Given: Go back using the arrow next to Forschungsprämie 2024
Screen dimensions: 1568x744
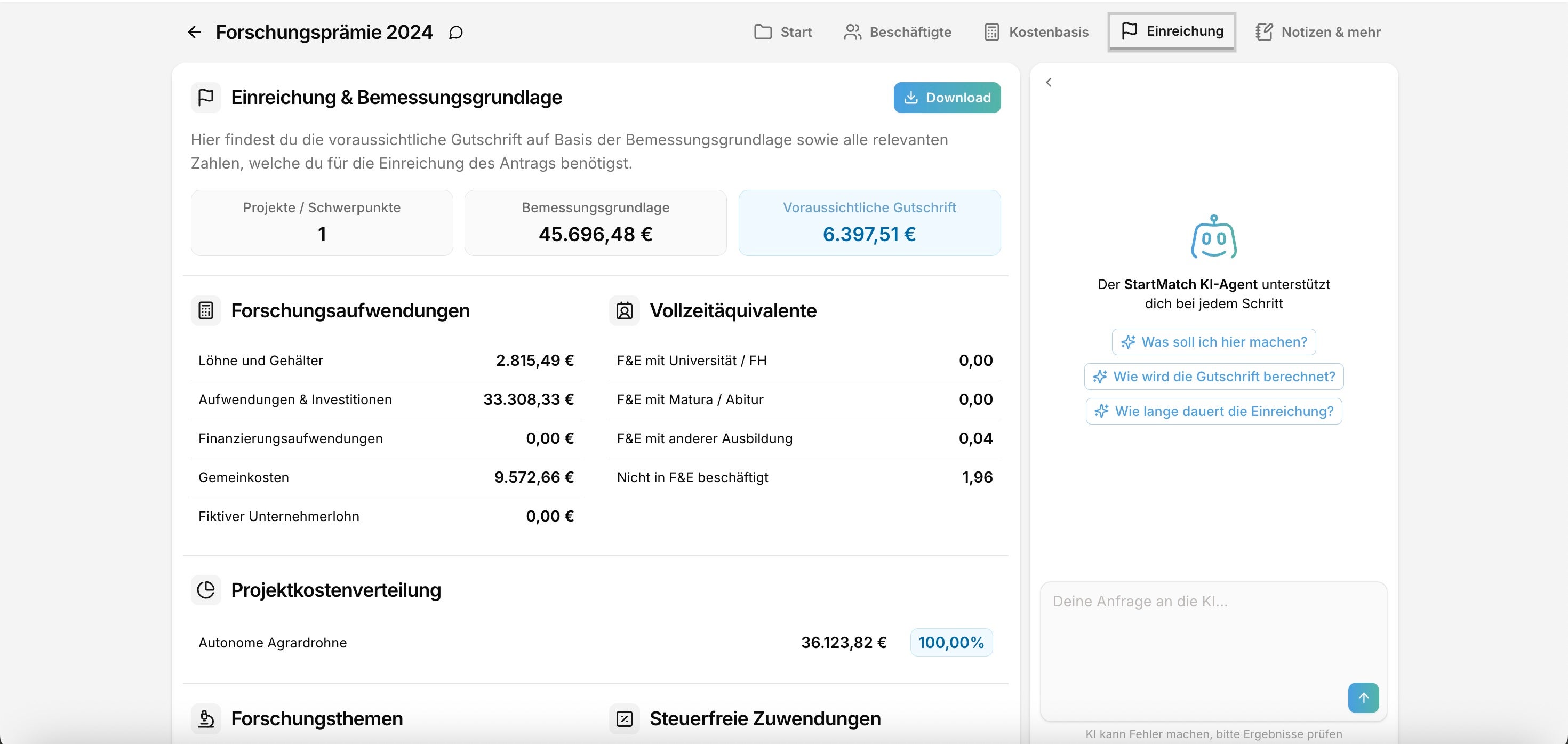Looking at the screenshot, I should (x=194, y=33).
